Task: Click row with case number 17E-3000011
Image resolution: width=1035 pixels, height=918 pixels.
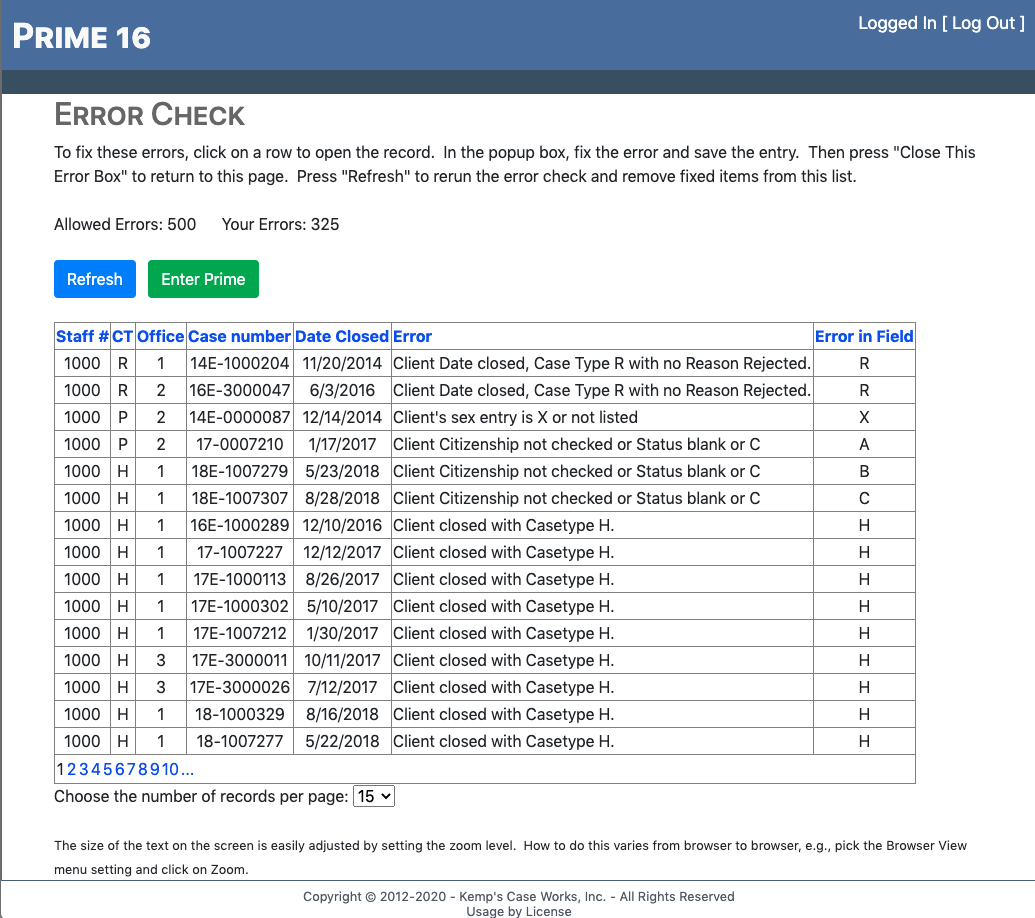Action: tap(239, 660)
